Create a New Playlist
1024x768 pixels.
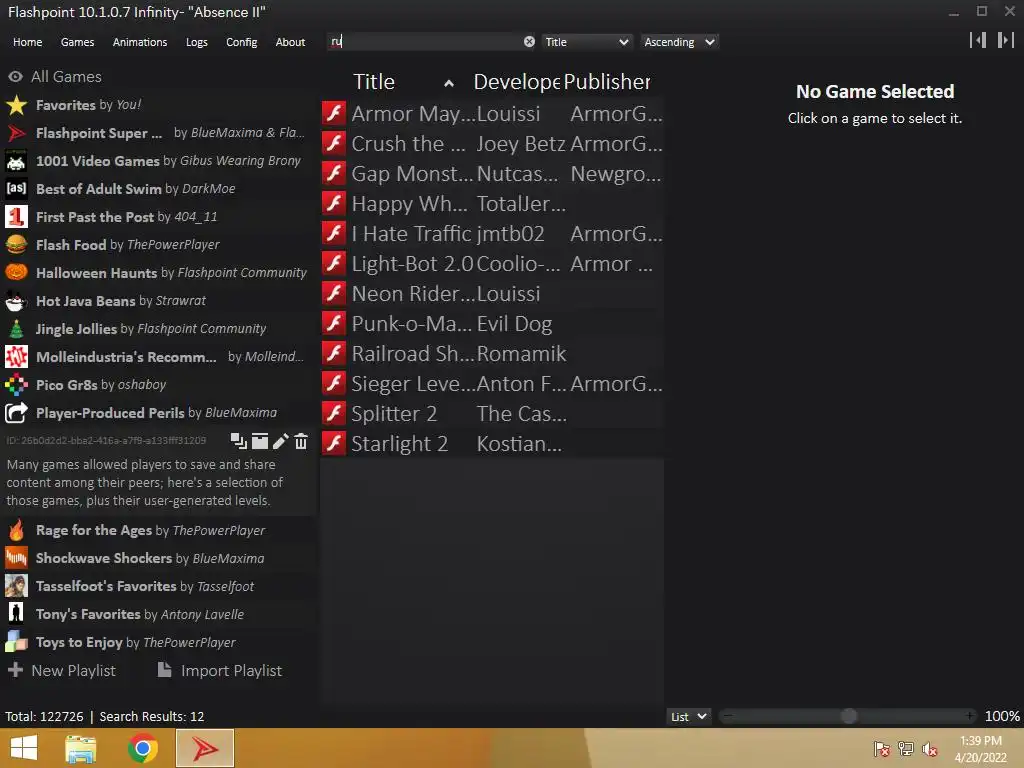61,671
